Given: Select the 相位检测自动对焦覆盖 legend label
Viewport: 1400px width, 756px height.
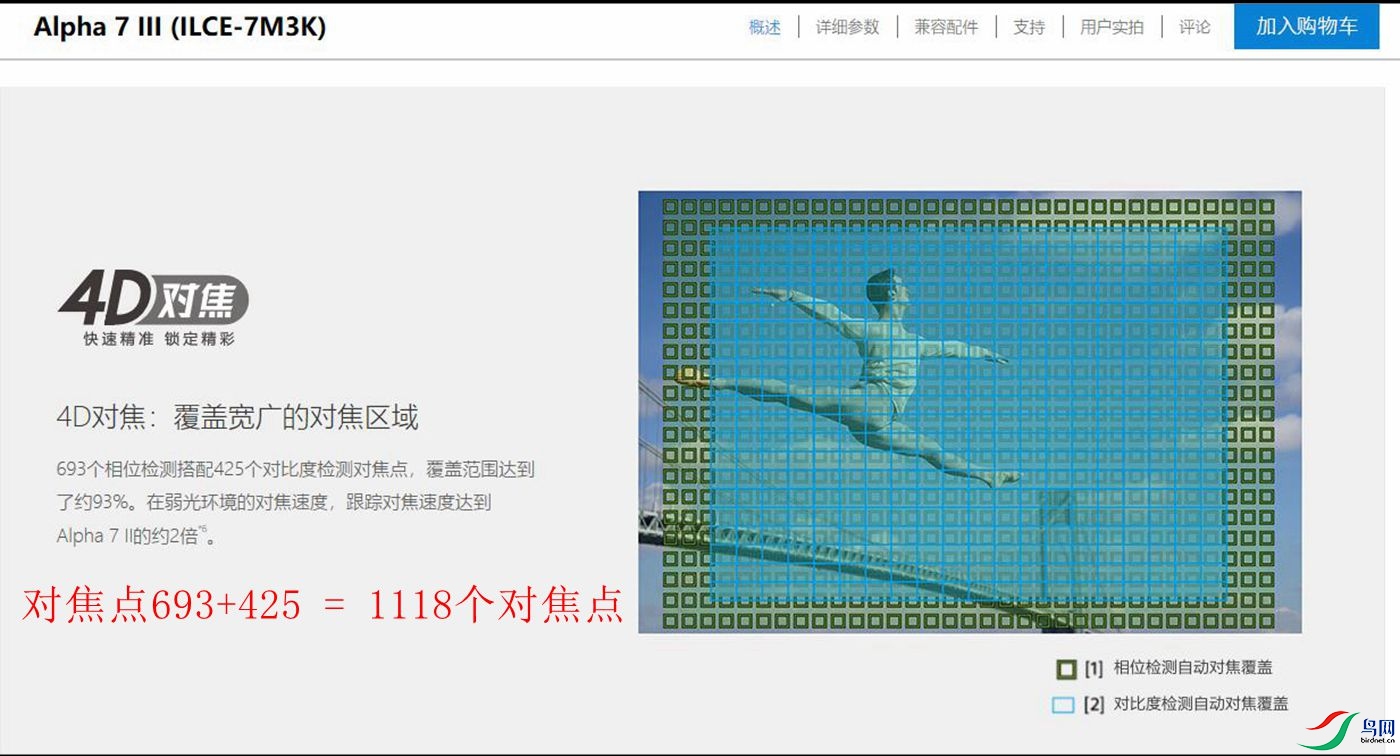Looking at the screenshot, I should (1192, 668).
